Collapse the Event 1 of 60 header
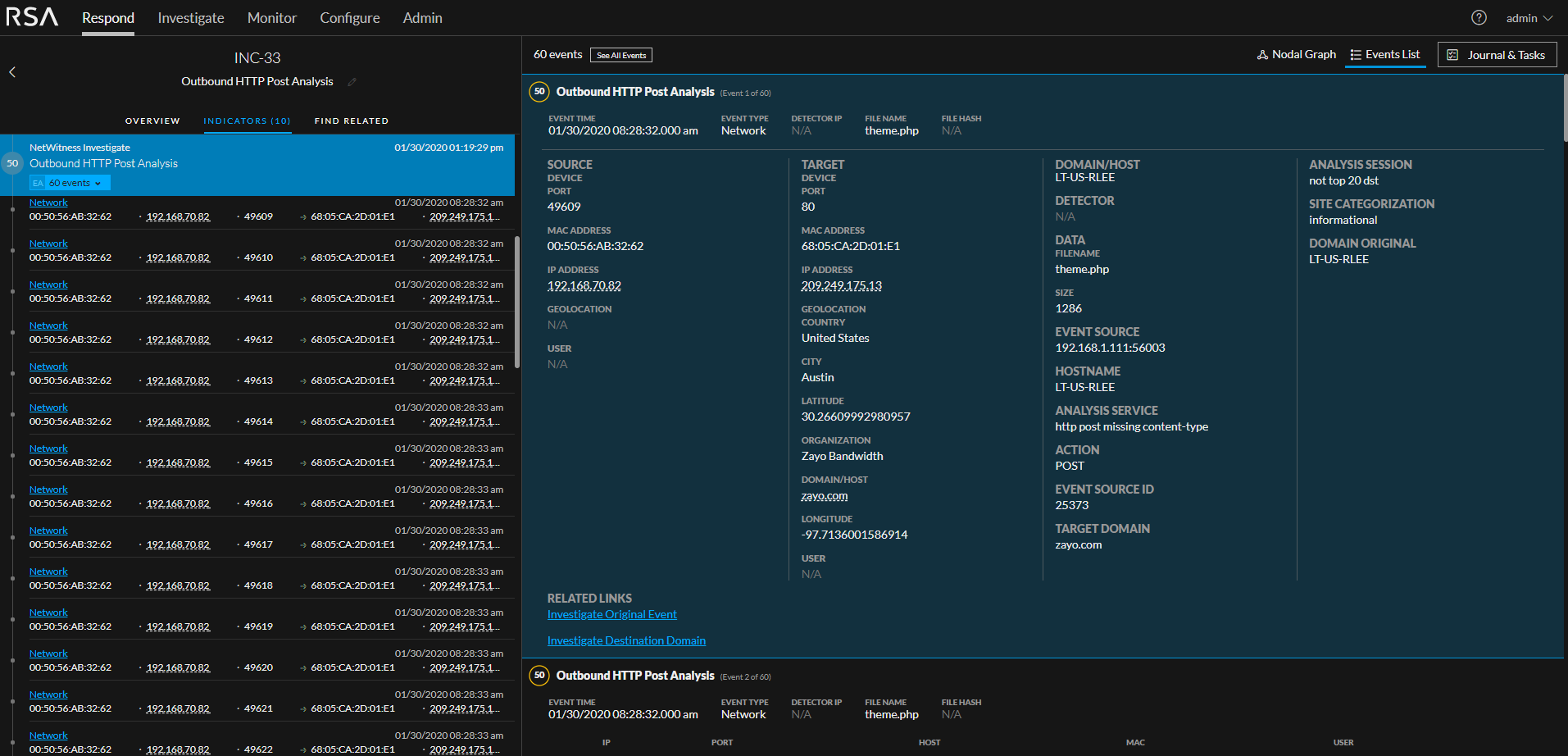The width and height of the screenshot is (1568, 756). click(635, 92)
